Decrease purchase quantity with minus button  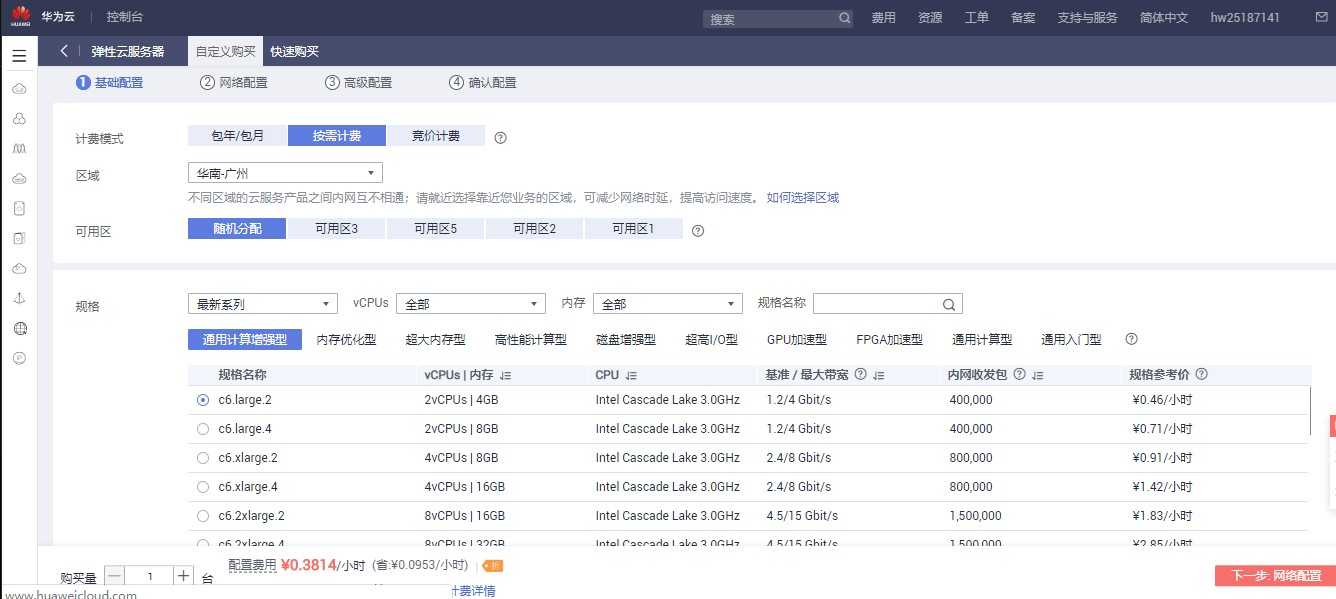pyautogui.click(x=114, y=577)
